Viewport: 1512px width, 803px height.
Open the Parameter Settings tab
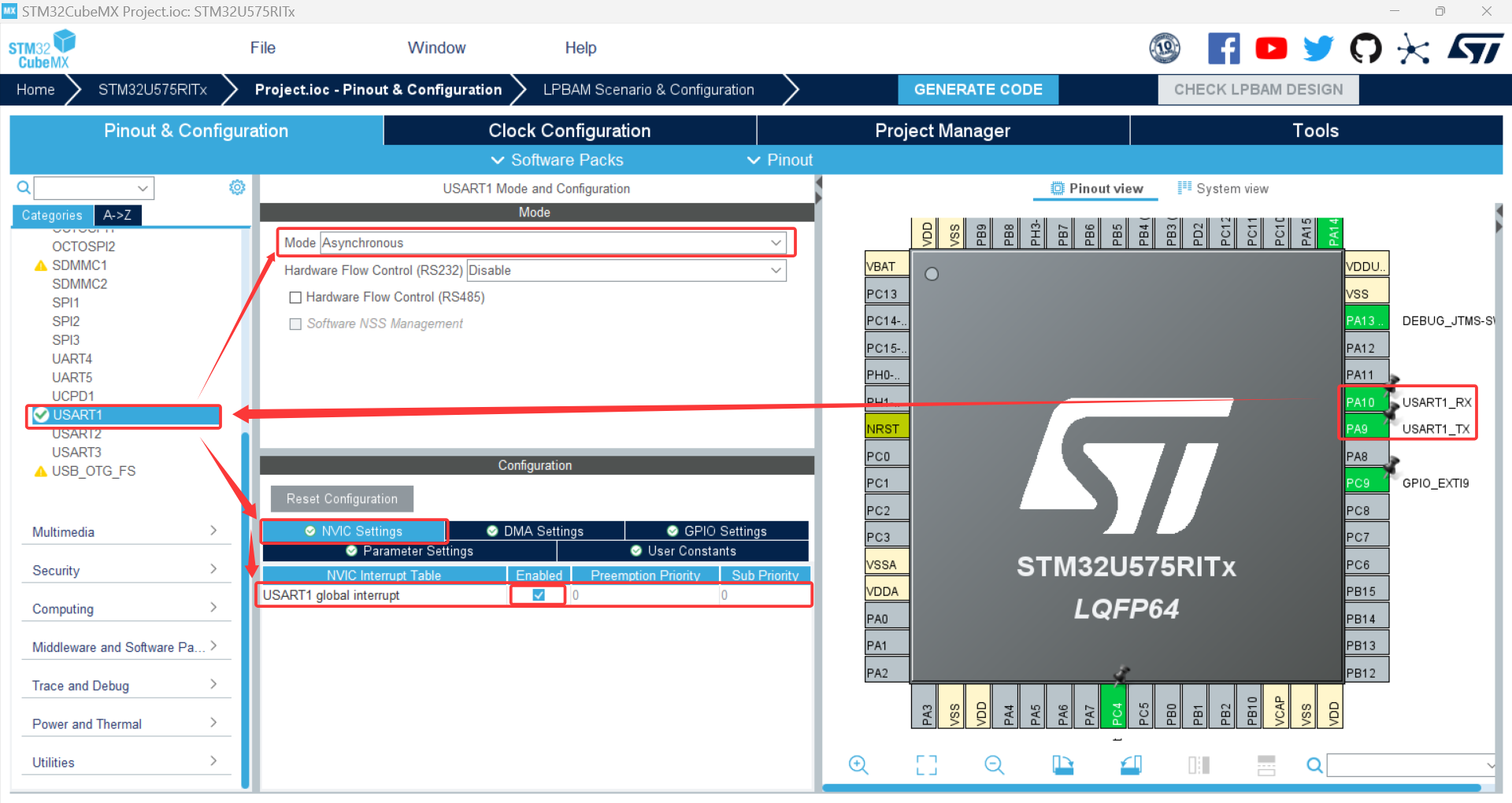(x=409, y=551)
